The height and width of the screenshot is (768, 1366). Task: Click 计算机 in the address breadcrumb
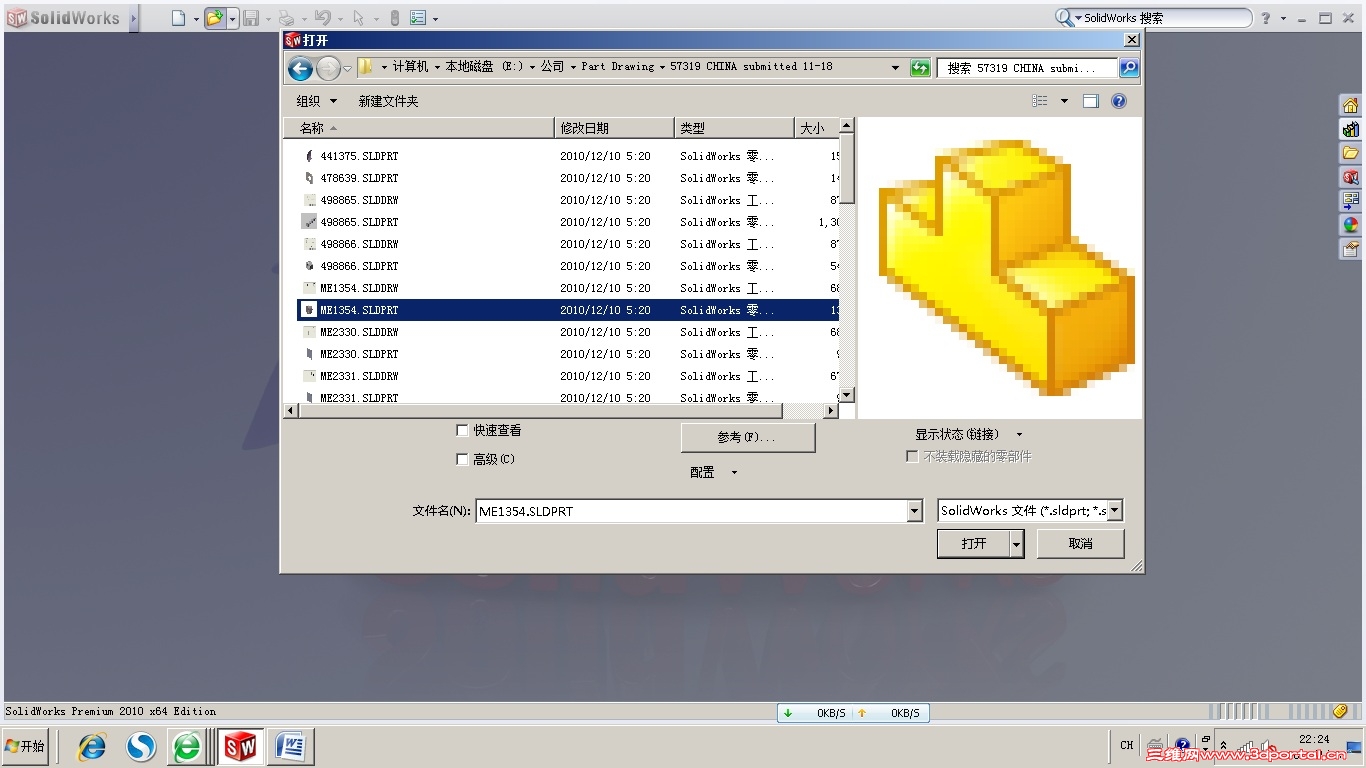point(410,67)
